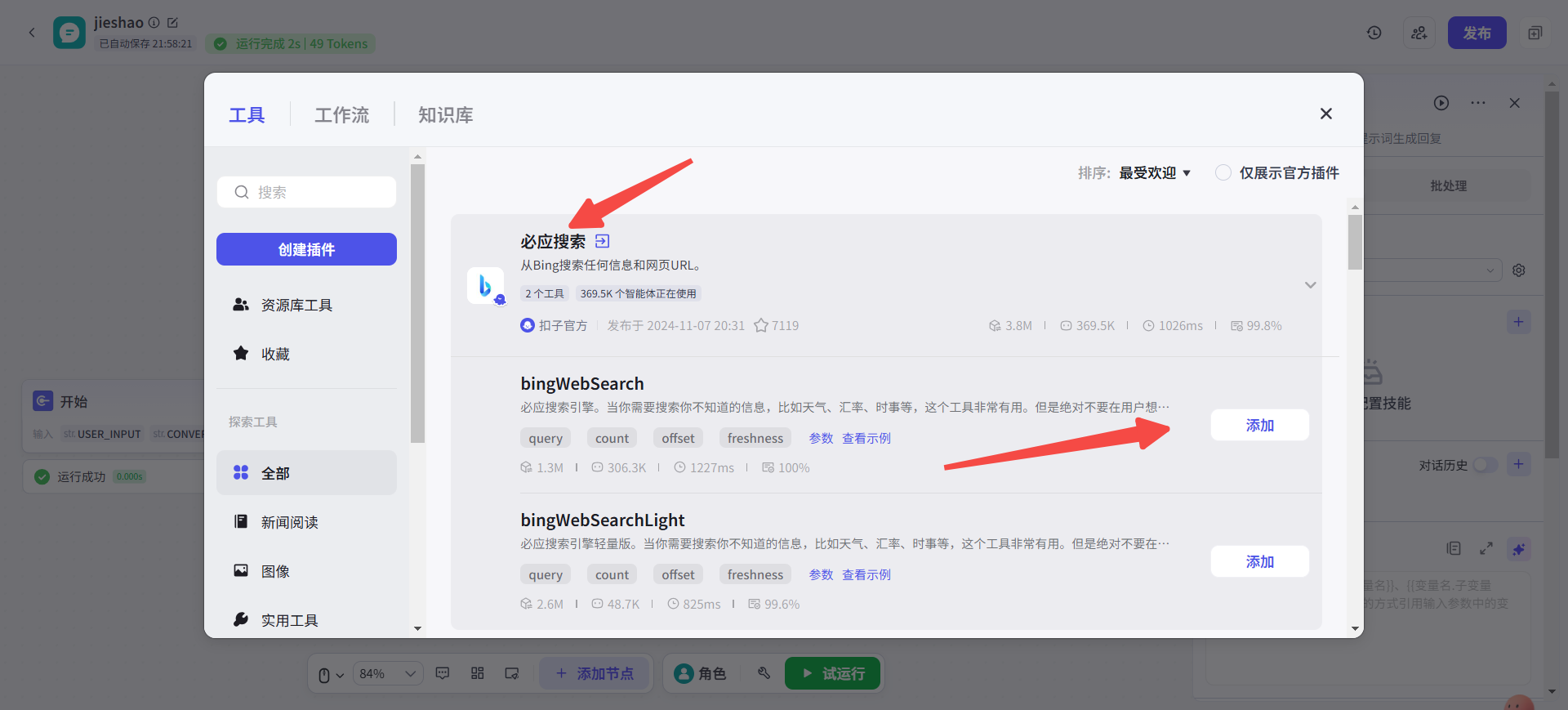Click the back arrow in the header

tap(32, 33)
